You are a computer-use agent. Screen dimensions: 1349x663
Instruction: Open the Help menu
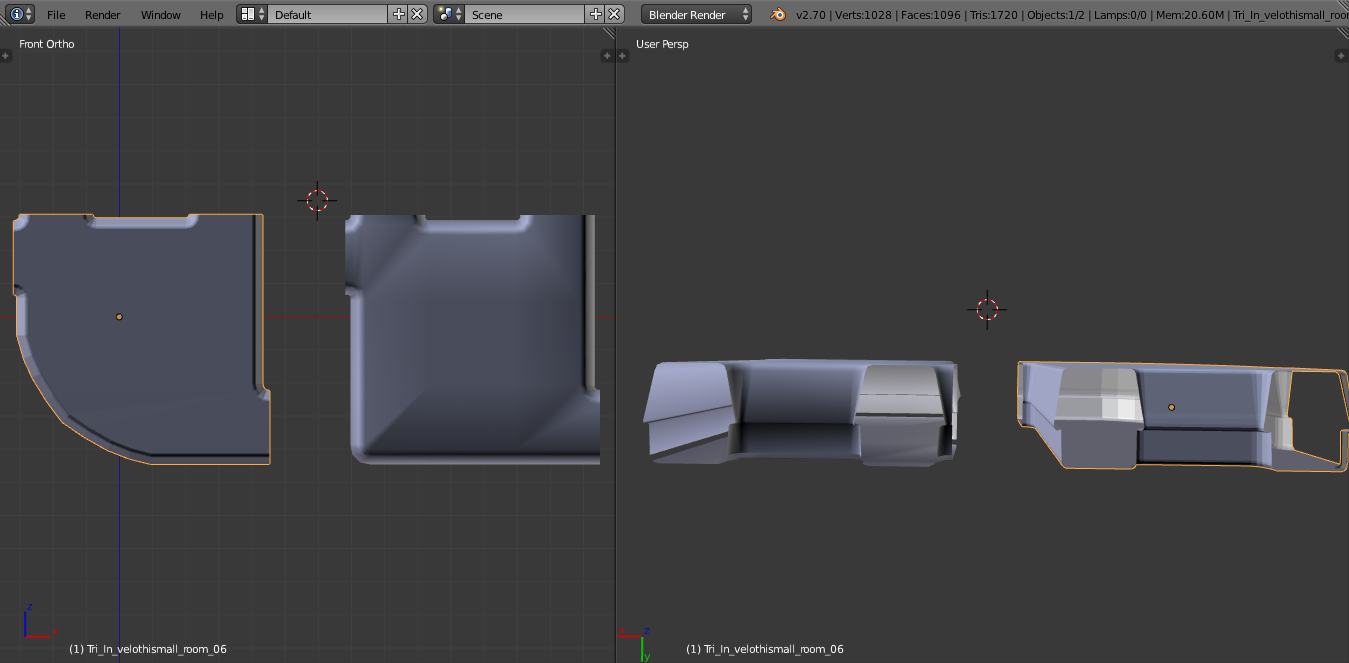(212, 15)
